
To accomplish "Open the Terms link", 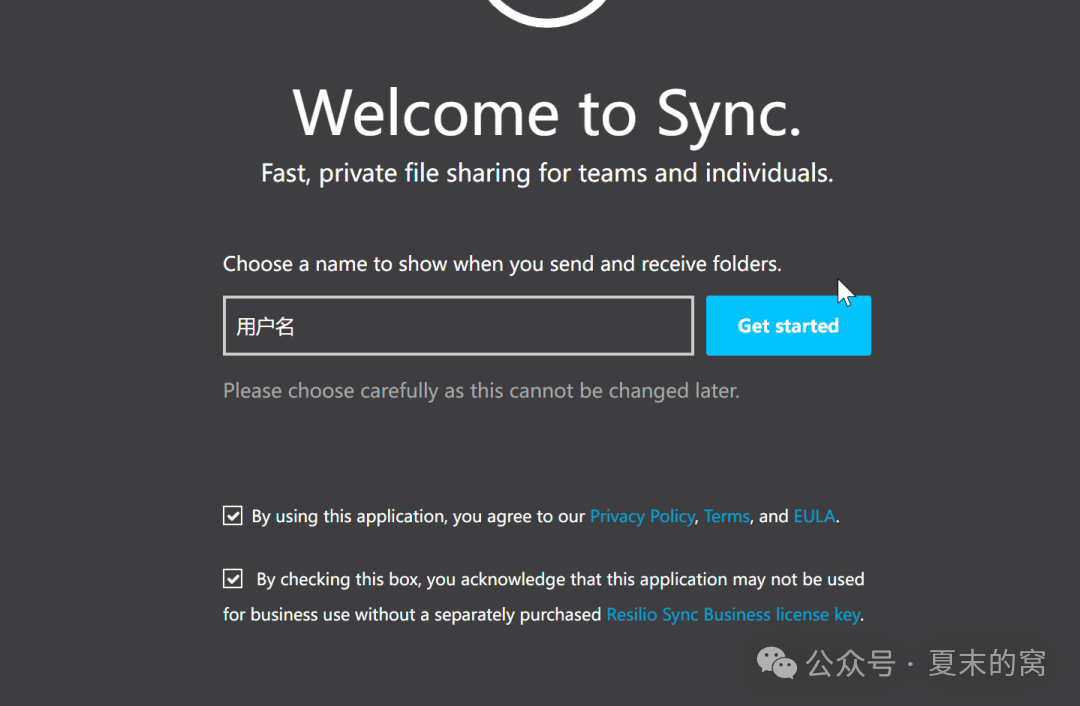I will coord(726,517).
